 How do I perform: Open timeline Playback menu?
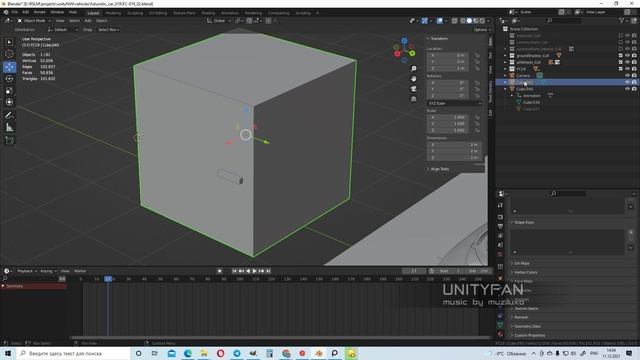(x=26, y=271)
